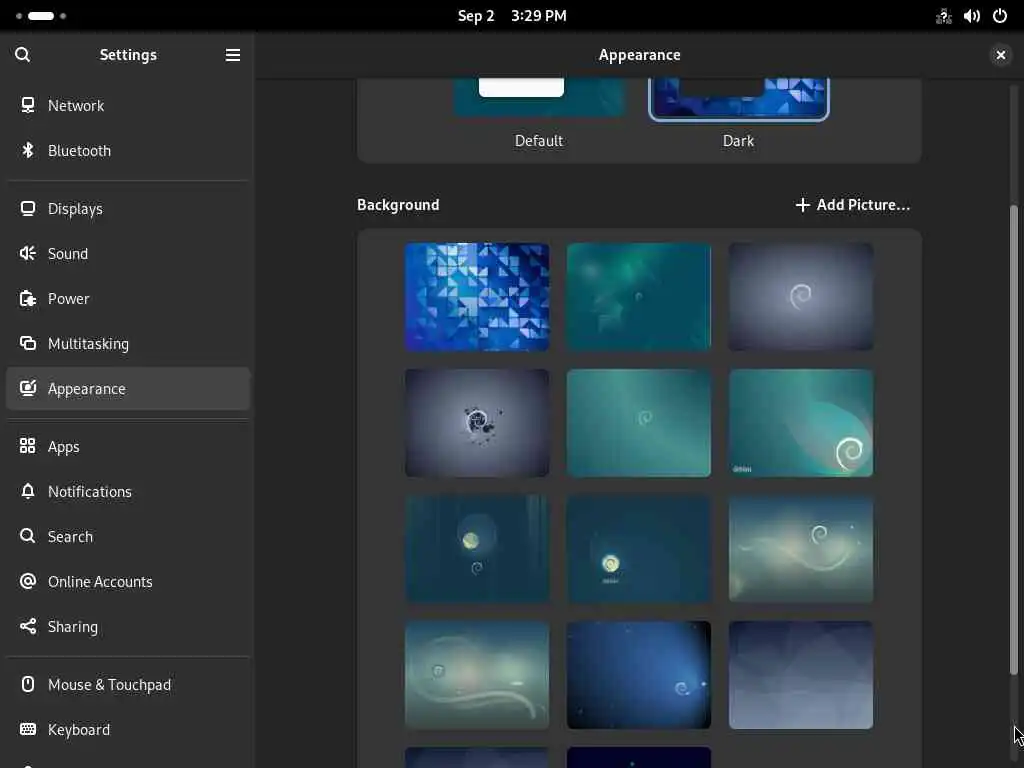Click the Notifications bell icon
Viewport: 1024px width, 768px height.
27,491
